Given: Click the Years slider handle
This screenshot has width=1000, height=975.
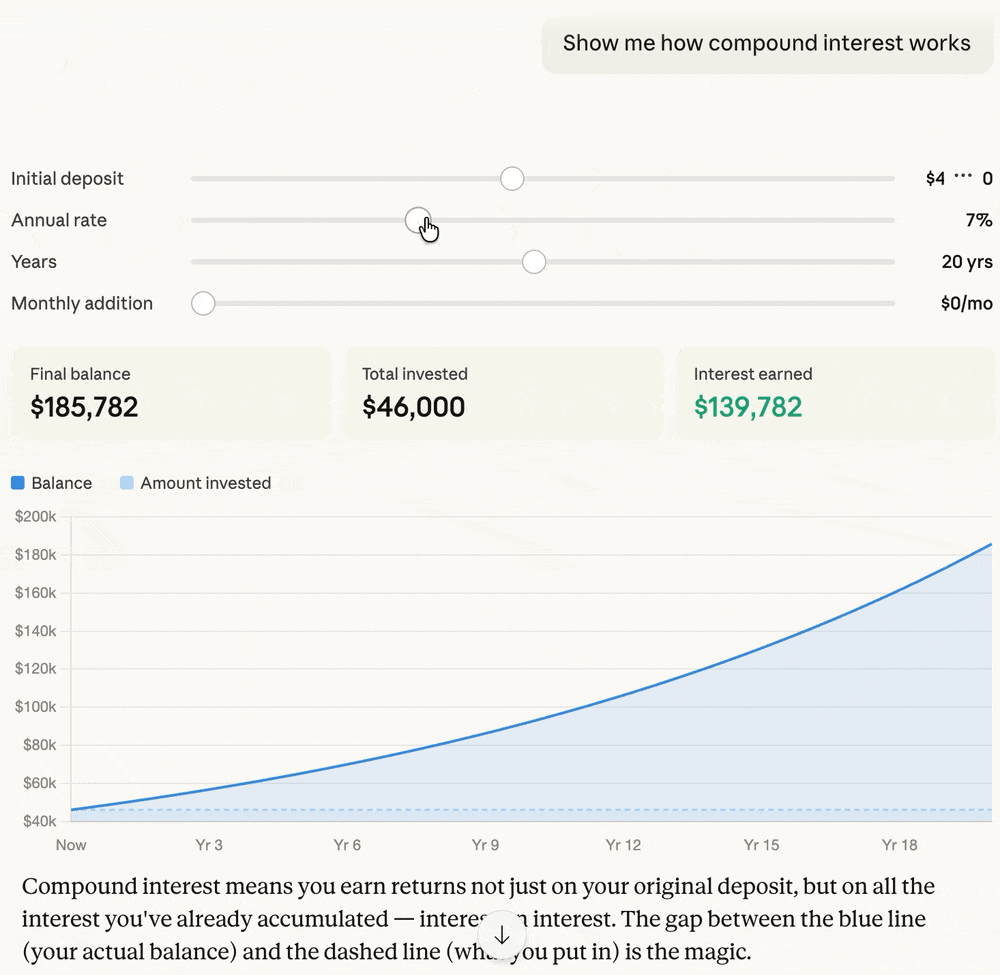Looking at the screenshot, I should click(534, 262).
